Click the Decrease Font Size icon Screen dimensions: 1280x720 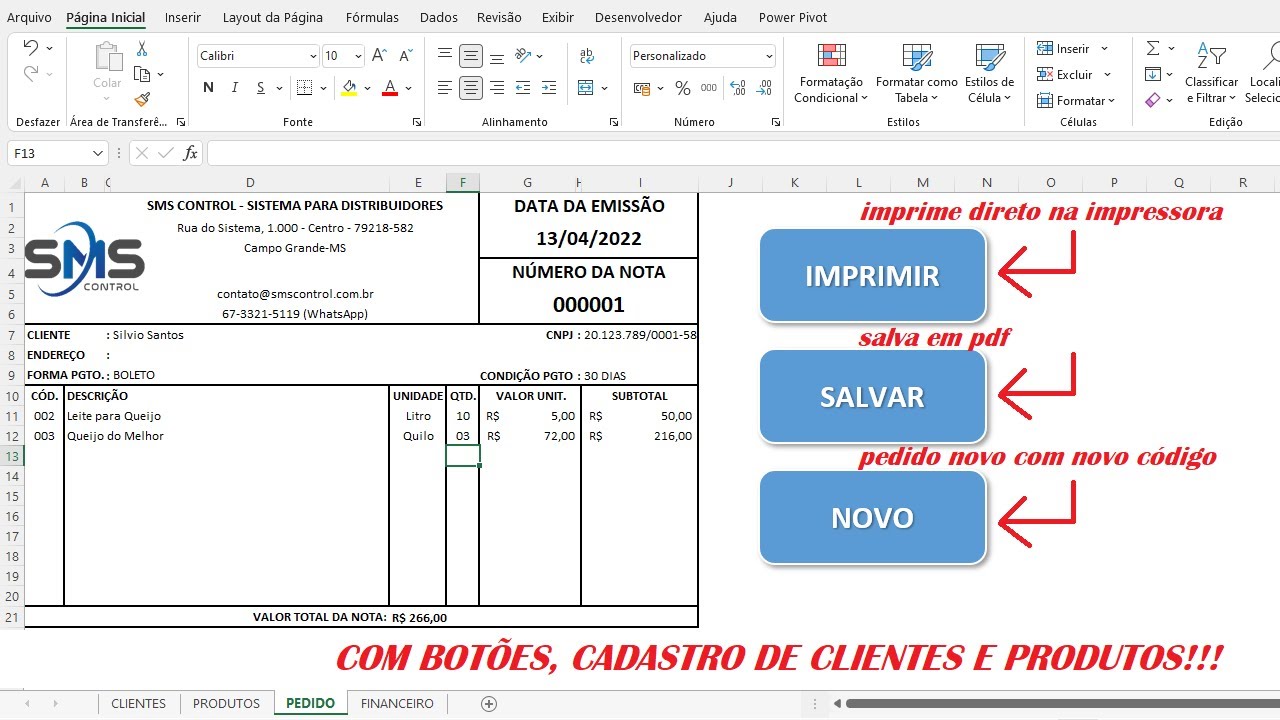(x=405, y=56)
